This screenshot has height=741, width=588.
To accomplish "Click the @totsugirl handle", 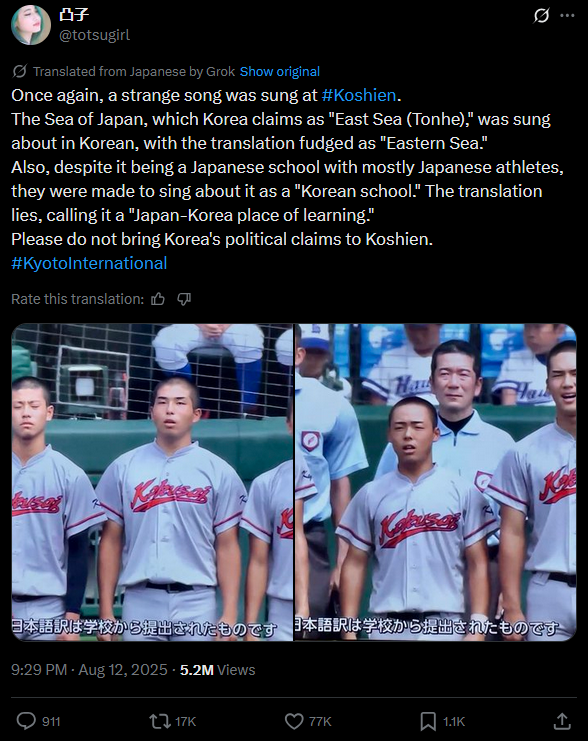I will pyautogui.click(x=95, y=35).
